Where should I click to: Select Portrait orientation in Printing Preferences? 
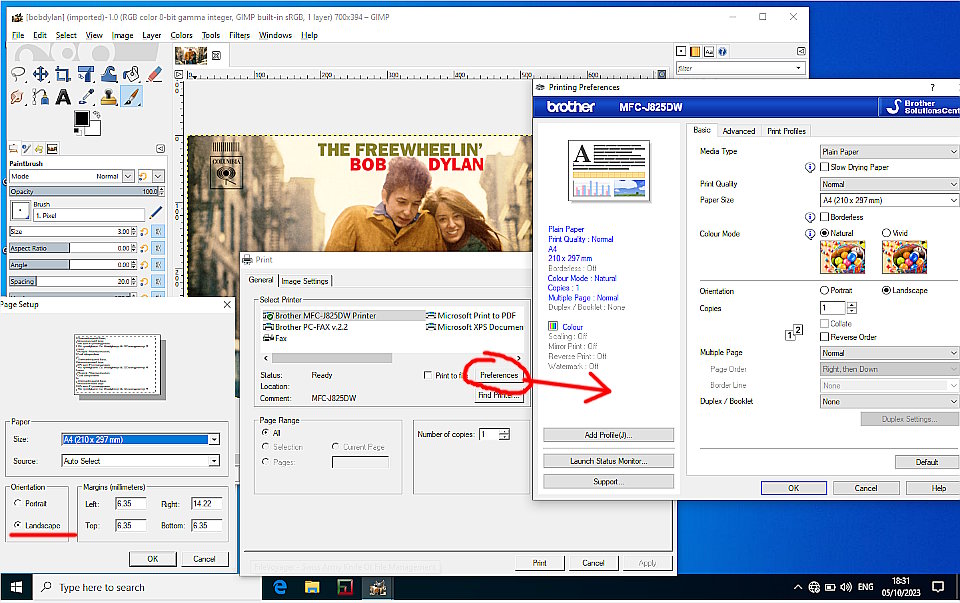(x=824, y=291)
